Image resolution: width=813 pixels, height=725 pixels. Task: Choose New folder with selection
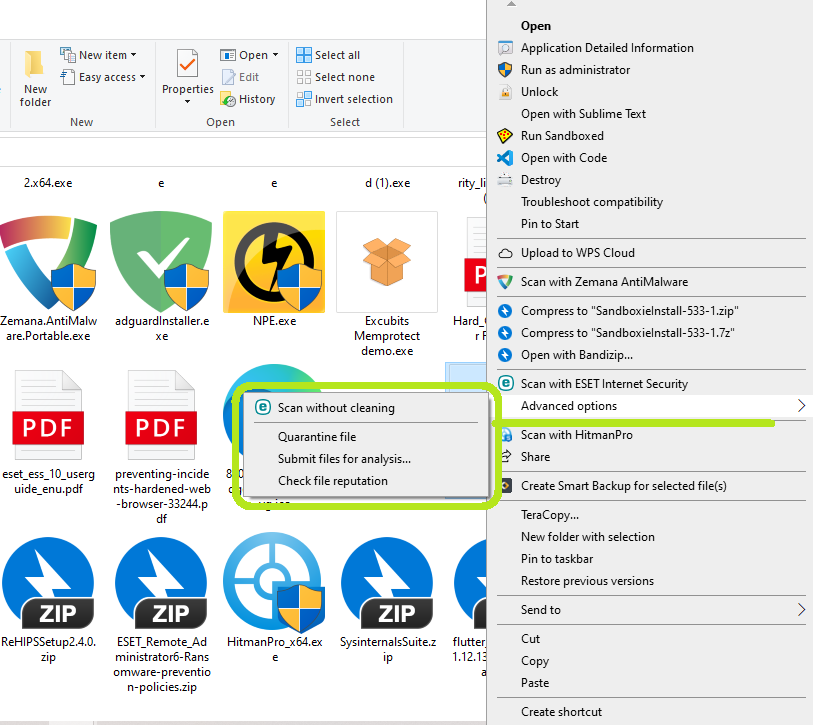coord(650,537)
